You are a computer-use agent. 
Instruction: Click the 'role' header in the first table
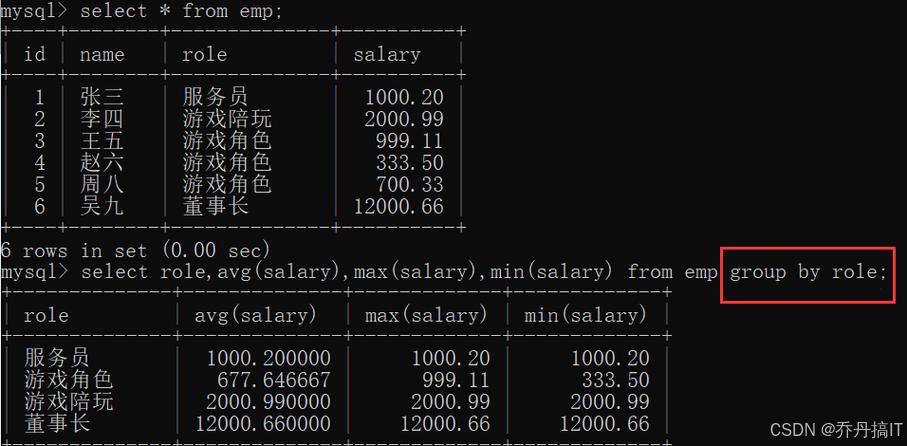(204, 54)
